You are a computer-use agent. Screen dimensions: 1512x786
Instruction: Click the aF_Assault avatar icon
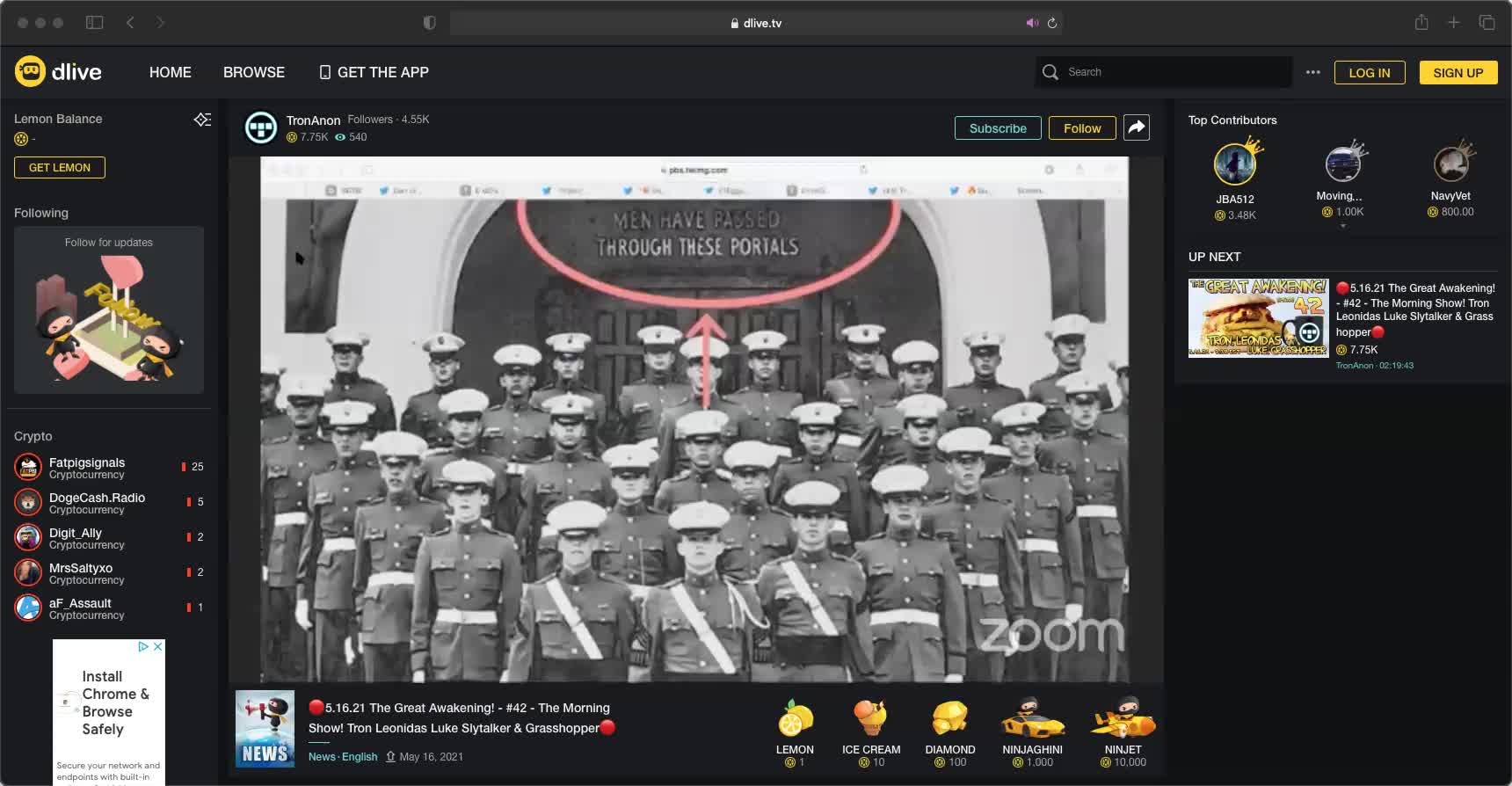(x=28, y=608)
